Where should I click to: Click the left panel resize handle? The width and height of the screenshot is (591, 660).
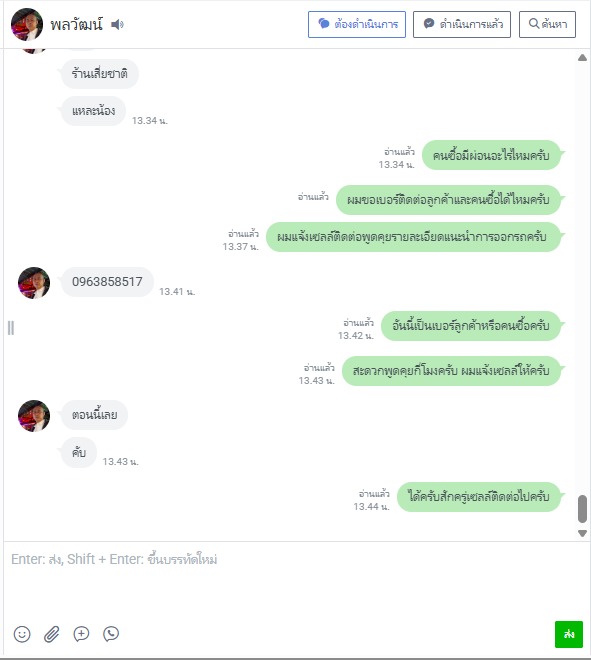(x=11, y=327)
